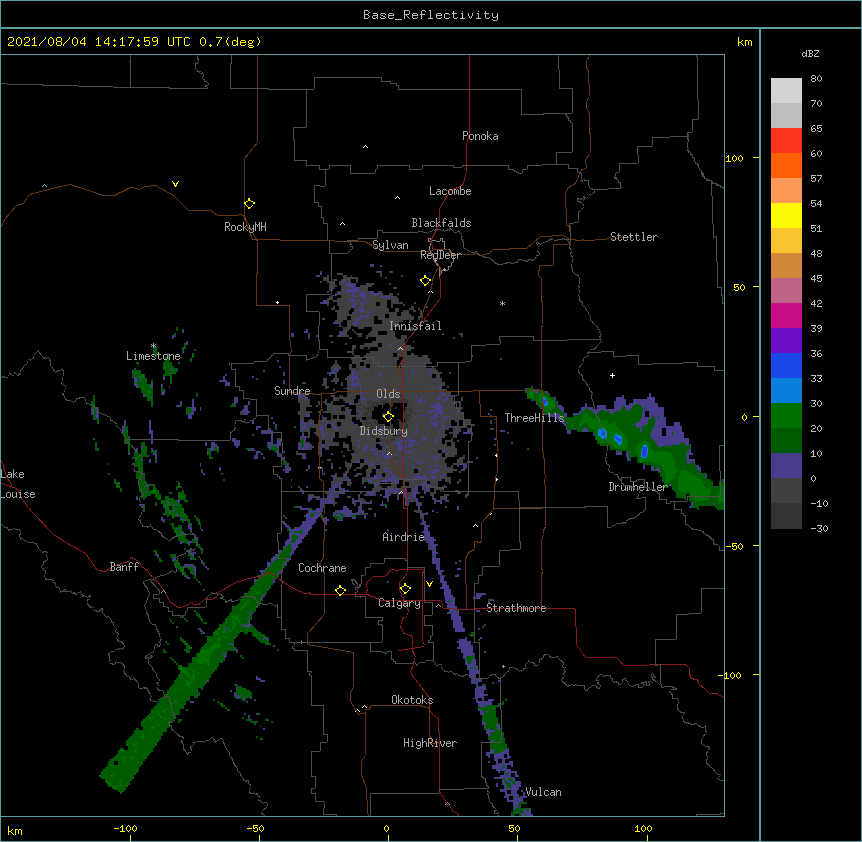Click the -100 tick on the bottom axis
862x842 pixels.
(x=125, y=828)
